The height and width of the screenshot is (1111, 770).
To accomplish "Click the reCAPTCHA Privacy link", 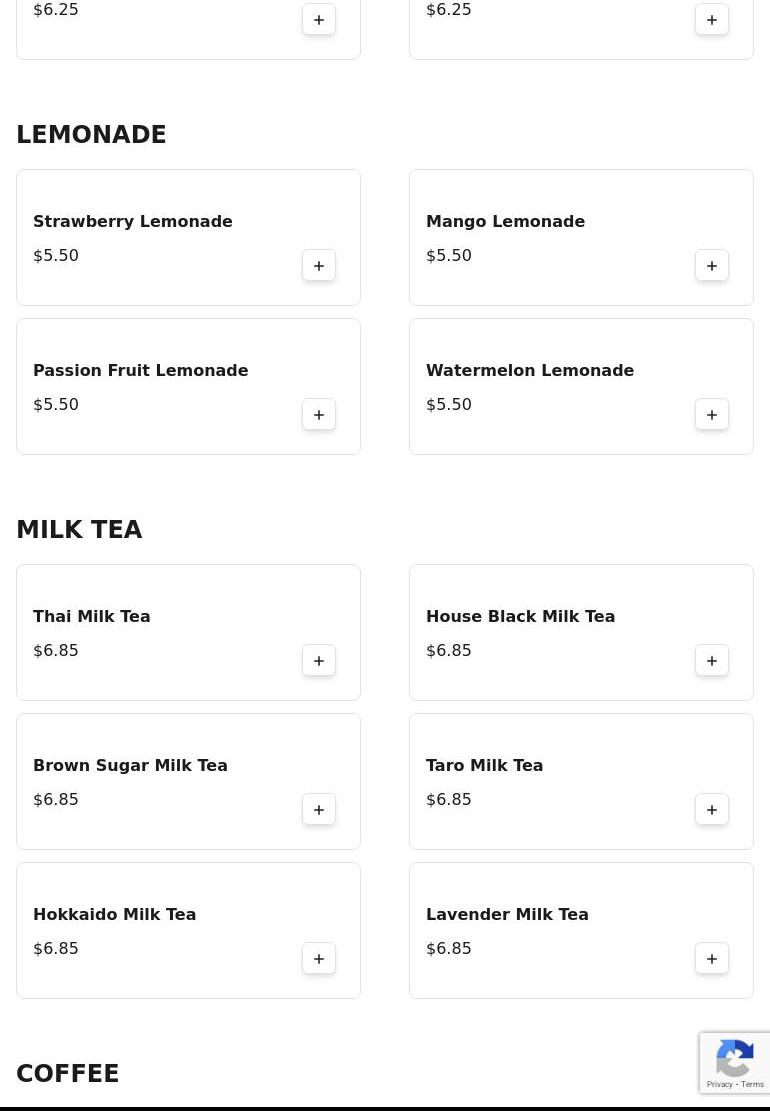I will point(719,1084).
